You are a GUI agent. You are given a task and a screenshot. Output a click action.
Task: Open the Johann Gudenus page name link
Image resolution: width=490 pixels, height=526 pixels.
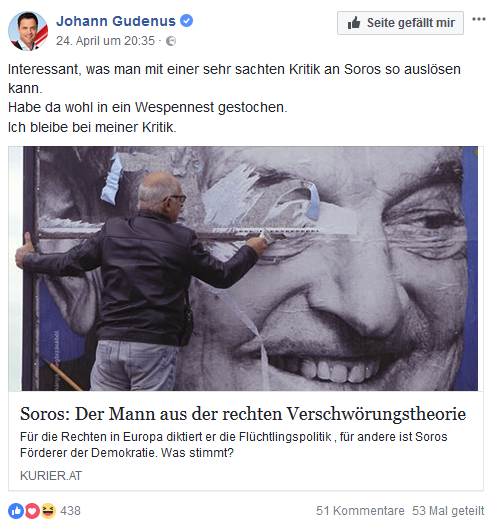(116, 21)
